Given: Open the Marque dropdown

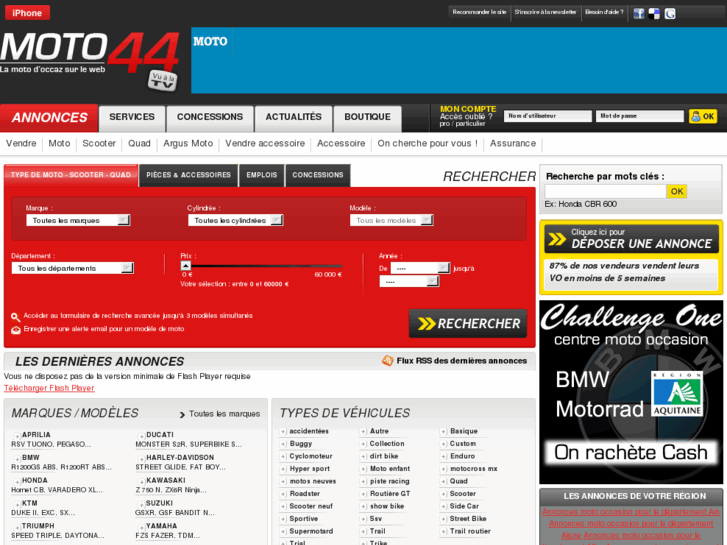Looking at the screenshot, I should point(78,220).
